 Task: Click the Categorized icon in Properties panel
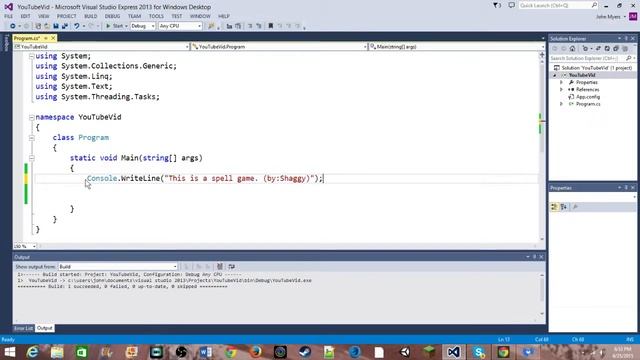tap(554, 207)
